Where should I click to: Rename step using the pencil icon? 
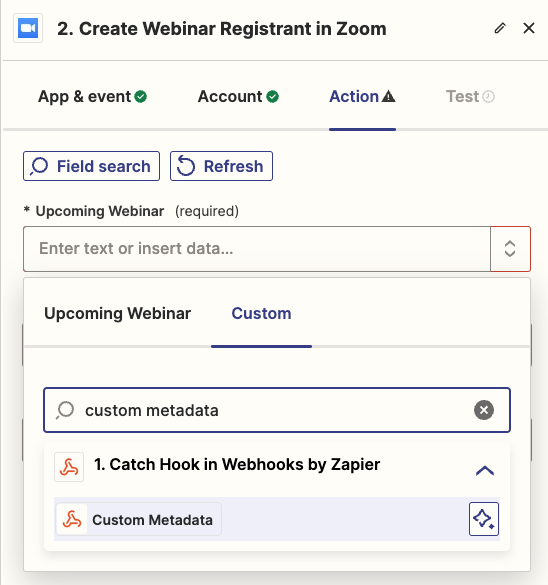coord(500,28)
